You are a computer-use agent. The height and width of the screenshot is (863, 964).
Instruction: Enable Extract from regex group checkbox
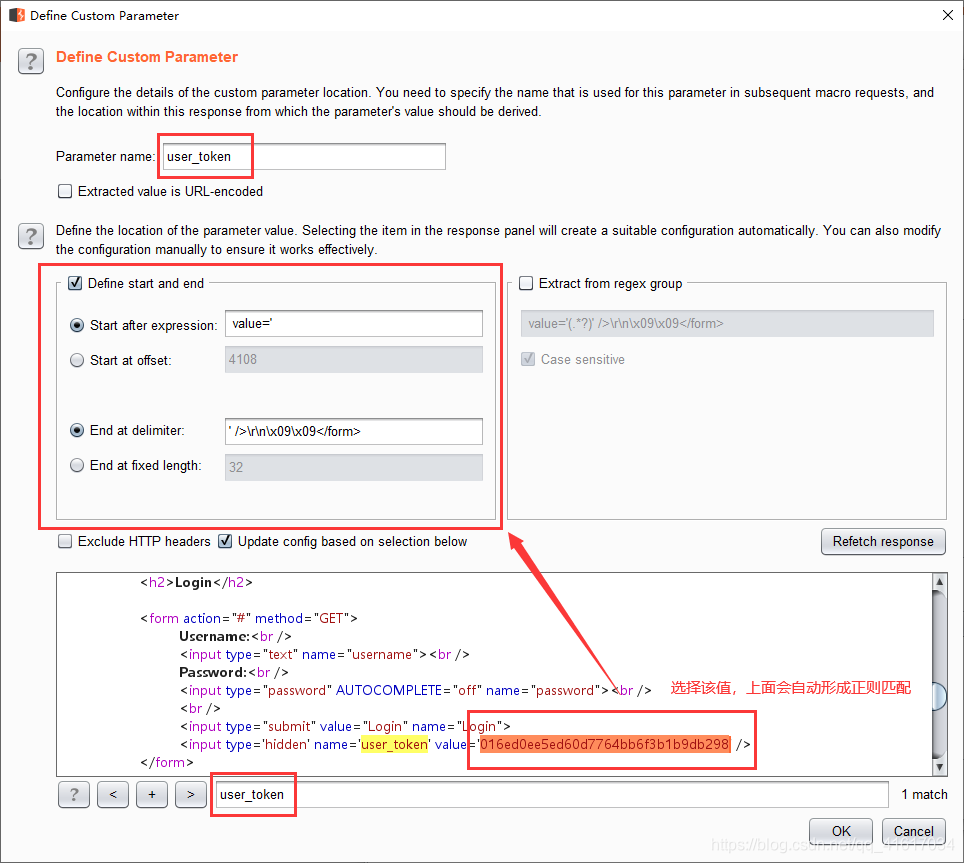pyautogui.click(x=526, y=283)
